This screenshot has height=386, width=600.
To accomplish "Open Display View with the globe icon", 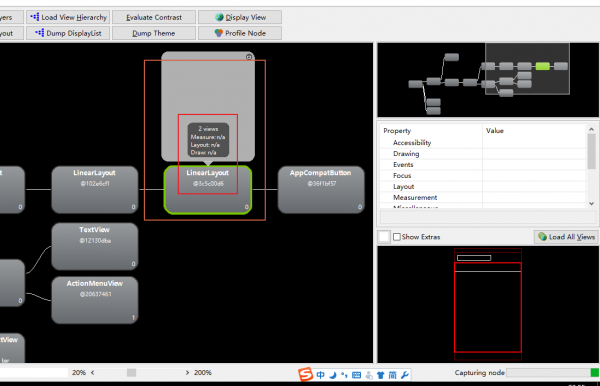I will pyautogui.click(x=240, y=17).
